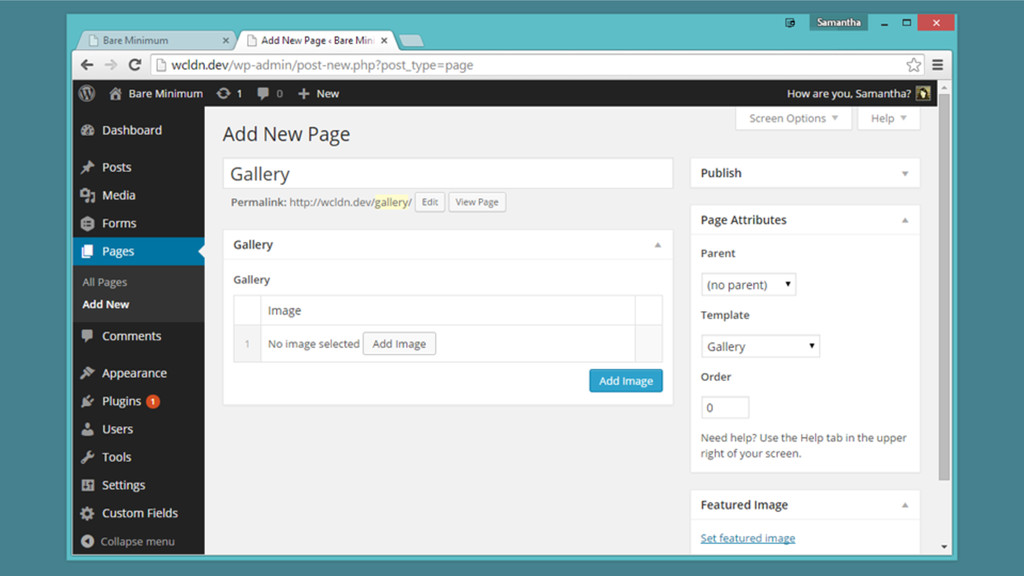Click the blue Add Image button
Screen dimensions: 1024x576
coord(626,381)
